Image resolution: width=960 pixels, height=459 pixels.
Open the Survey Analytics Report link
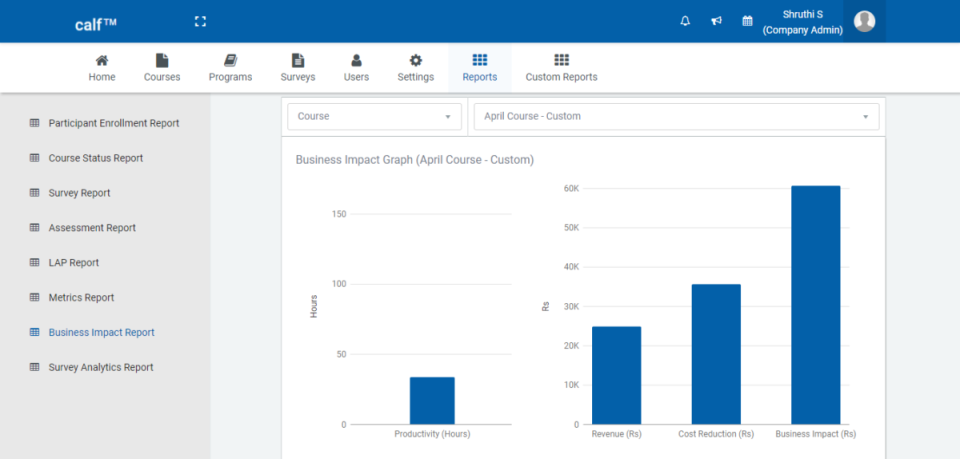pyautogui.click(x=100, y=367)
